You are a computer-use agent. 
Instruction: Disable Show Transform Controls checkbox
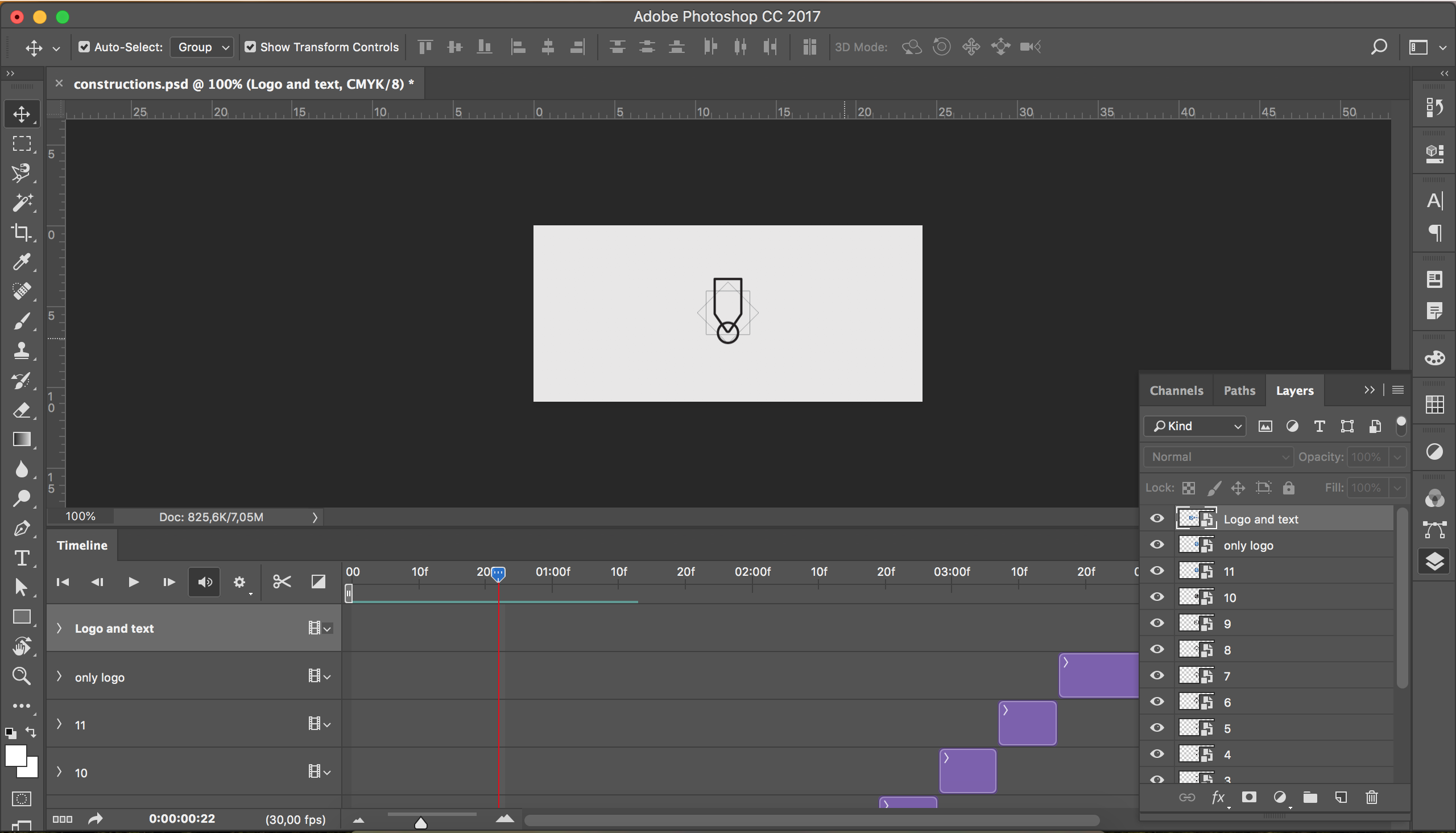(x=250, y=47)
